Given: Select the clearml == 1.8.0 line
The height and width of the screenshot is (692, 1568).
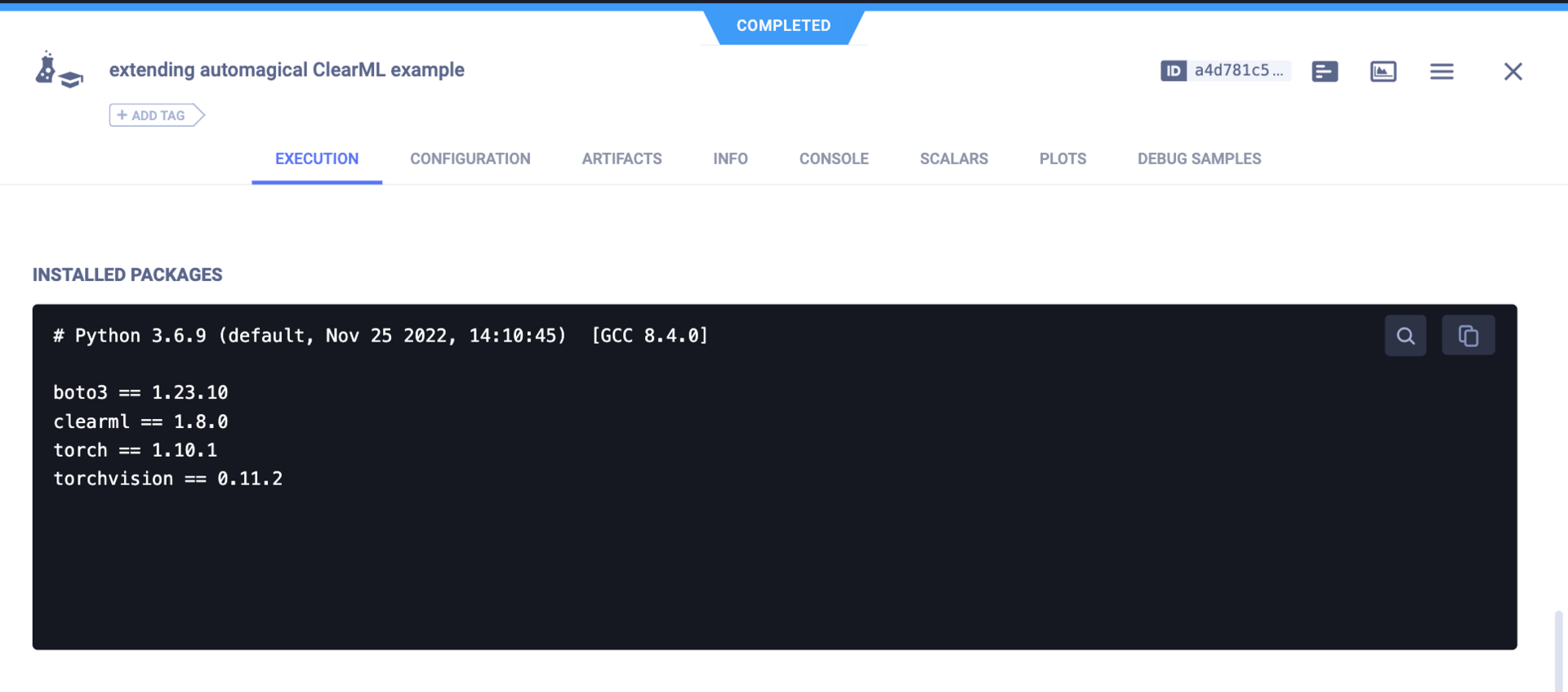Looking at the screenshot, I should [x=140, y=422].
